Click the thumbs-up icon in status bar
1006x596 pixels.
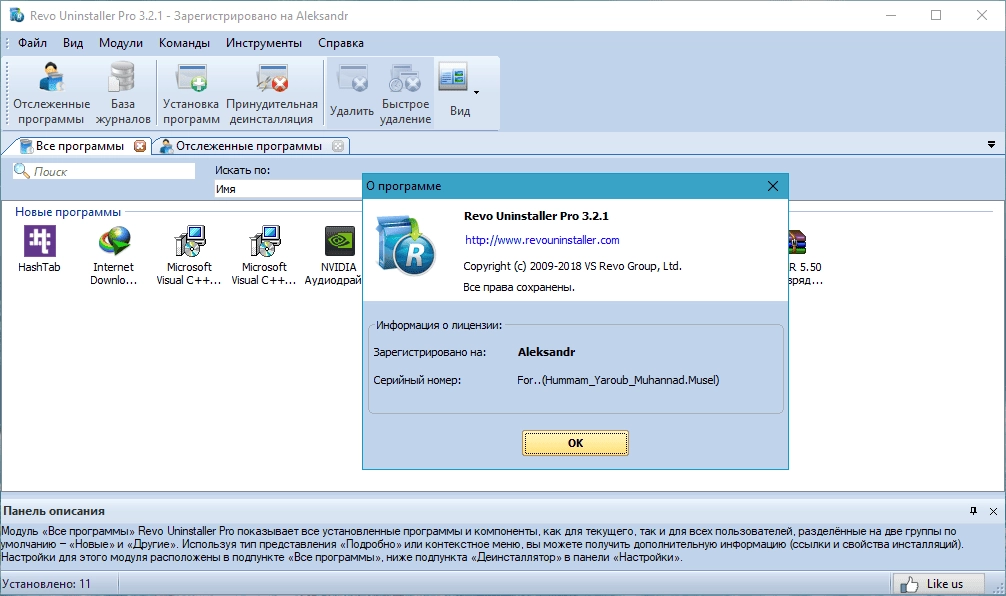909,584
